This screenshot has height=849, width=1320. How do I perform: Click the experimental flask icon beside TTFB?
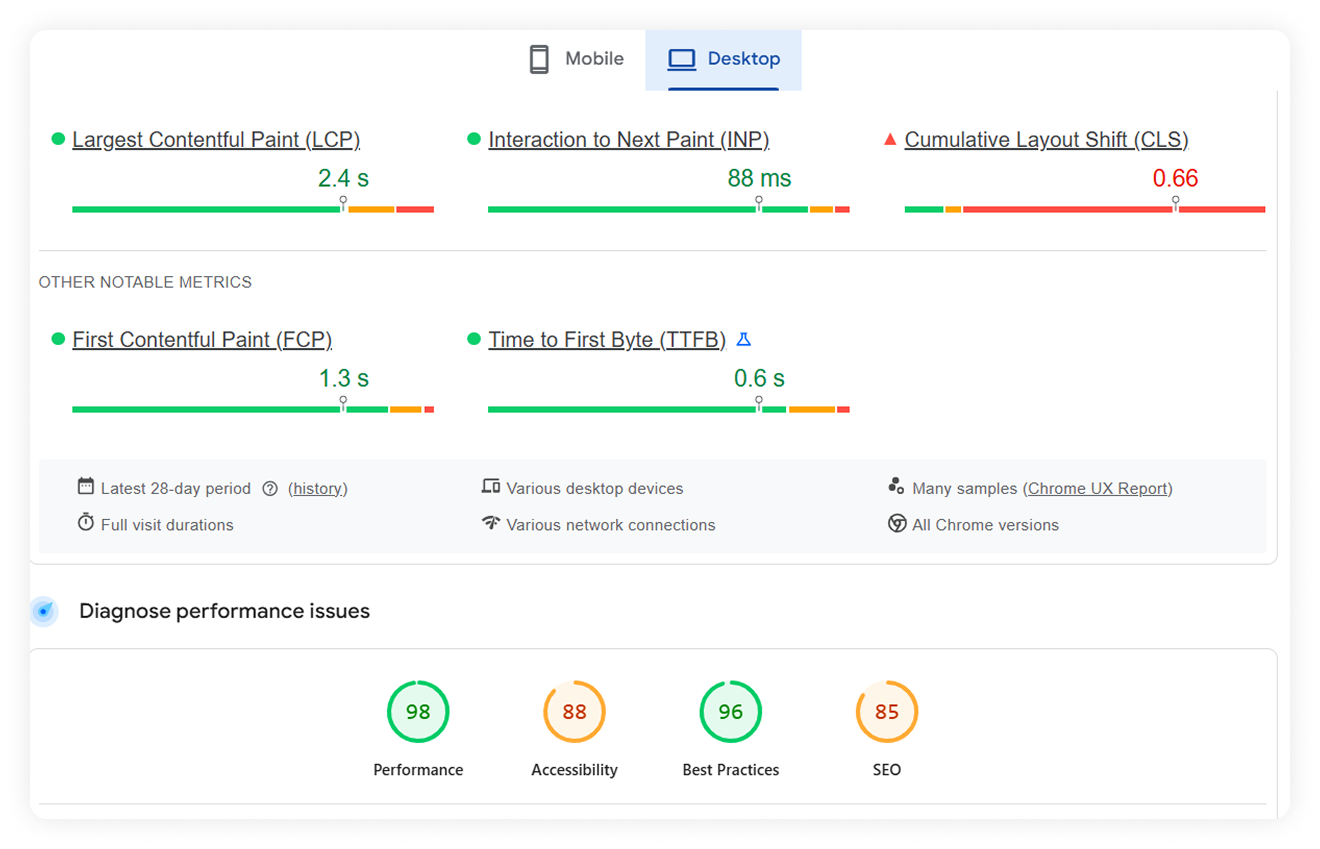(x=743, y=340)
